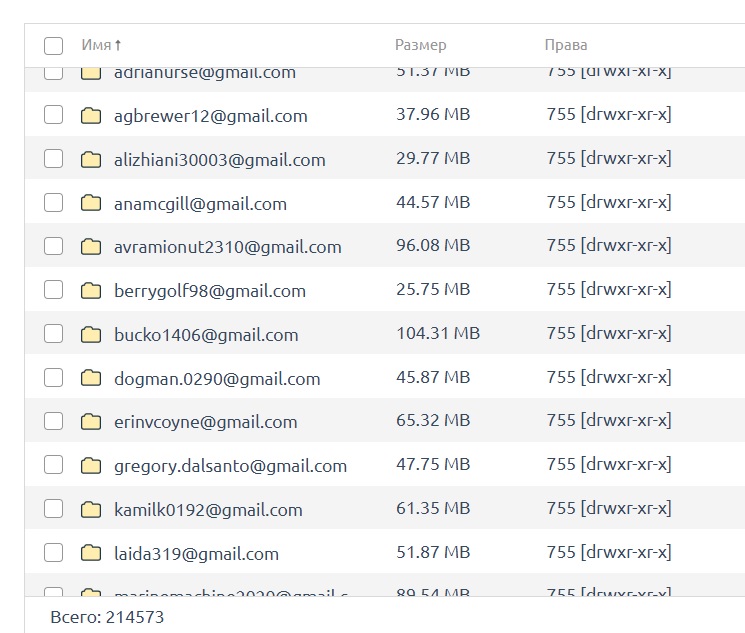Click folder icon next to alizhiani30003@gmail.com
This screenshot has height=633, width=745.
92,160
